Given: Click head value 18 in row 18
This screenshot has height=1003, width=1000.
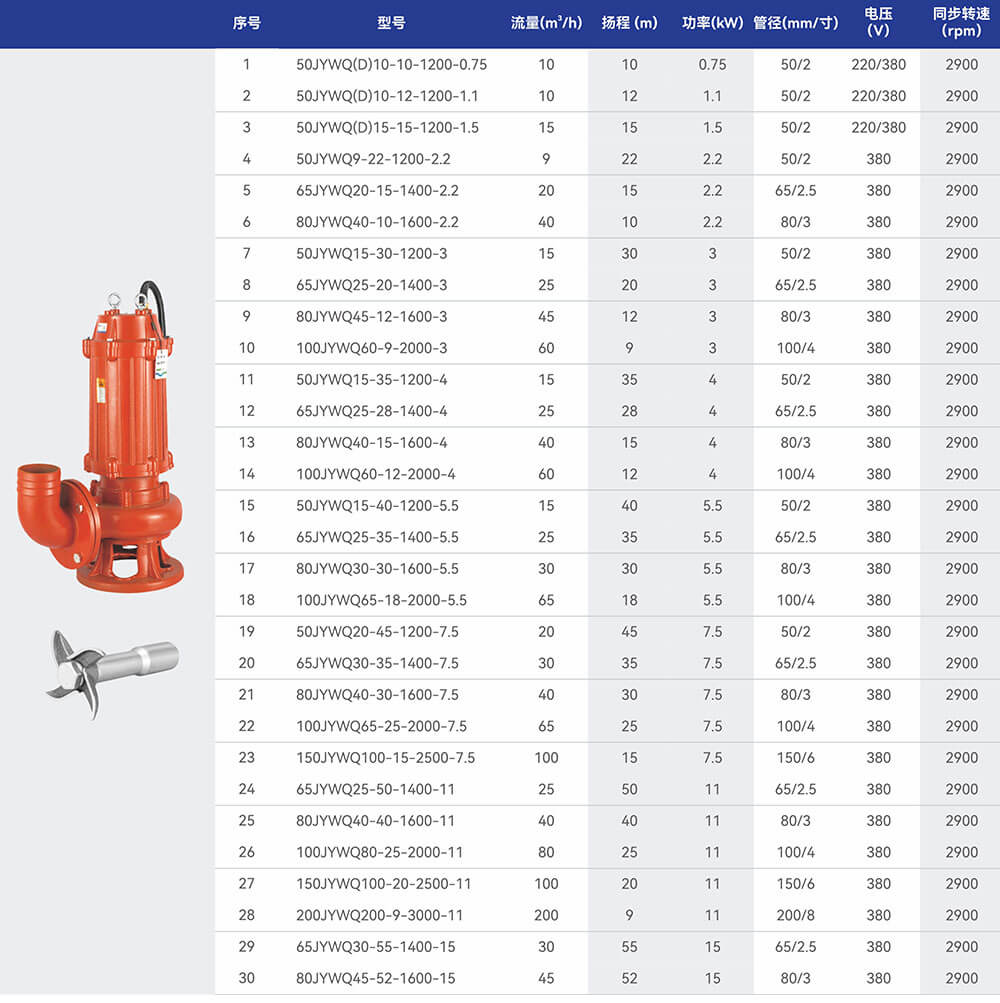Looking at the screenshot, I should tap(630, 600).
